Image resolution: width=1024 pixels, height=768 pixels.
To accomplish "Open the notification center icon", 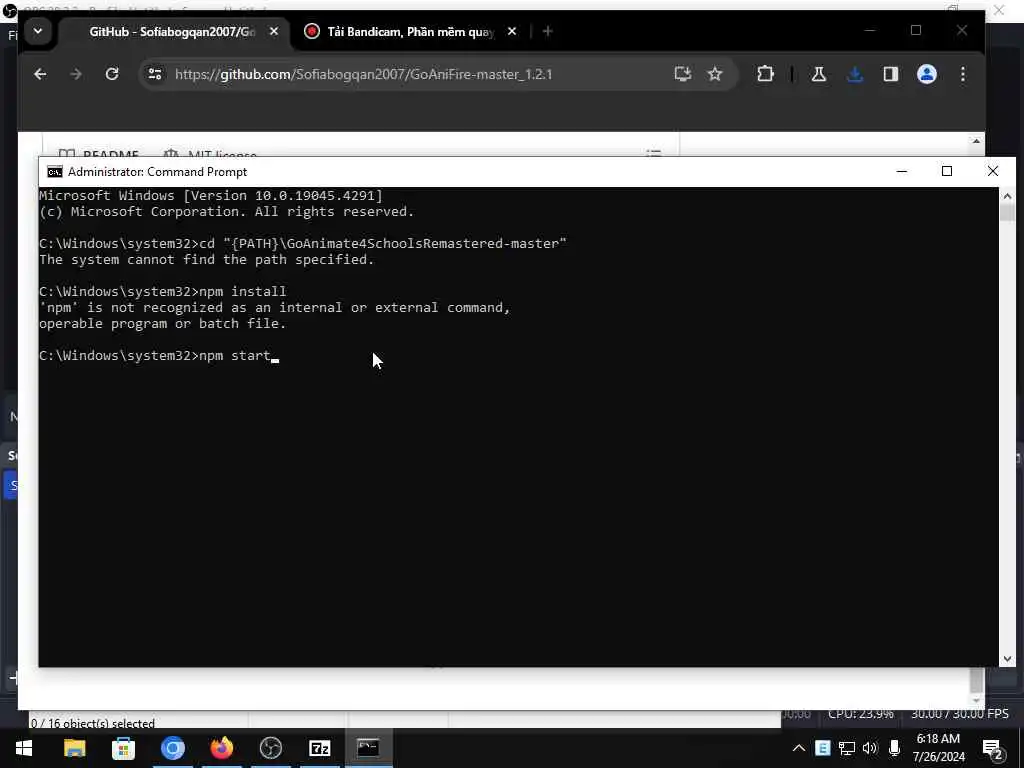I will click(x=993, y=749).
